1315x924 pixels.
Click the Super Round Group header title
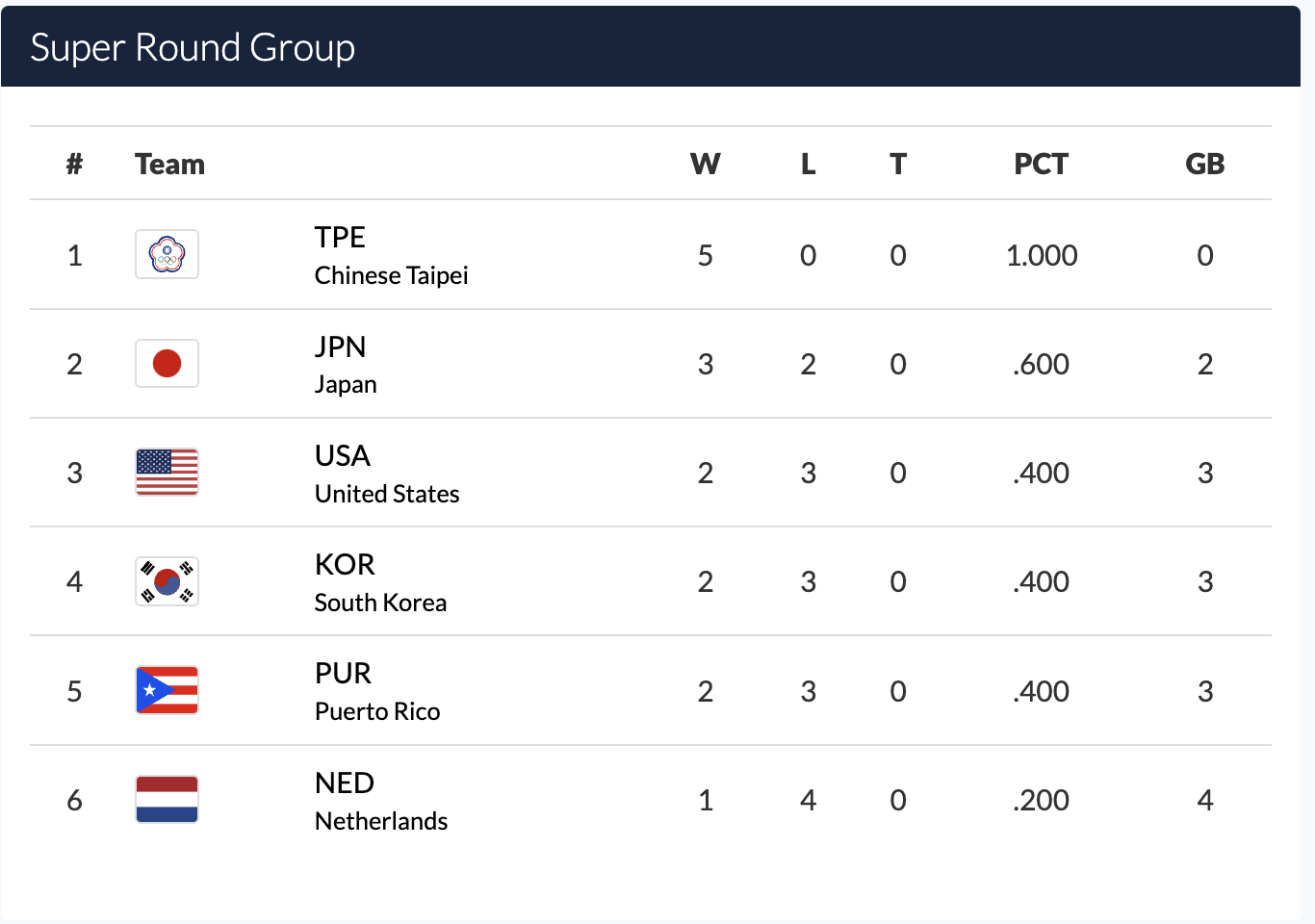point(193,47)
